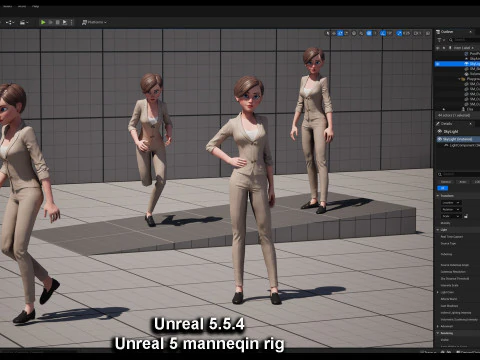
Task: Toggle scale snapping in viewport toolbar
Action: [x=399, y=33]
